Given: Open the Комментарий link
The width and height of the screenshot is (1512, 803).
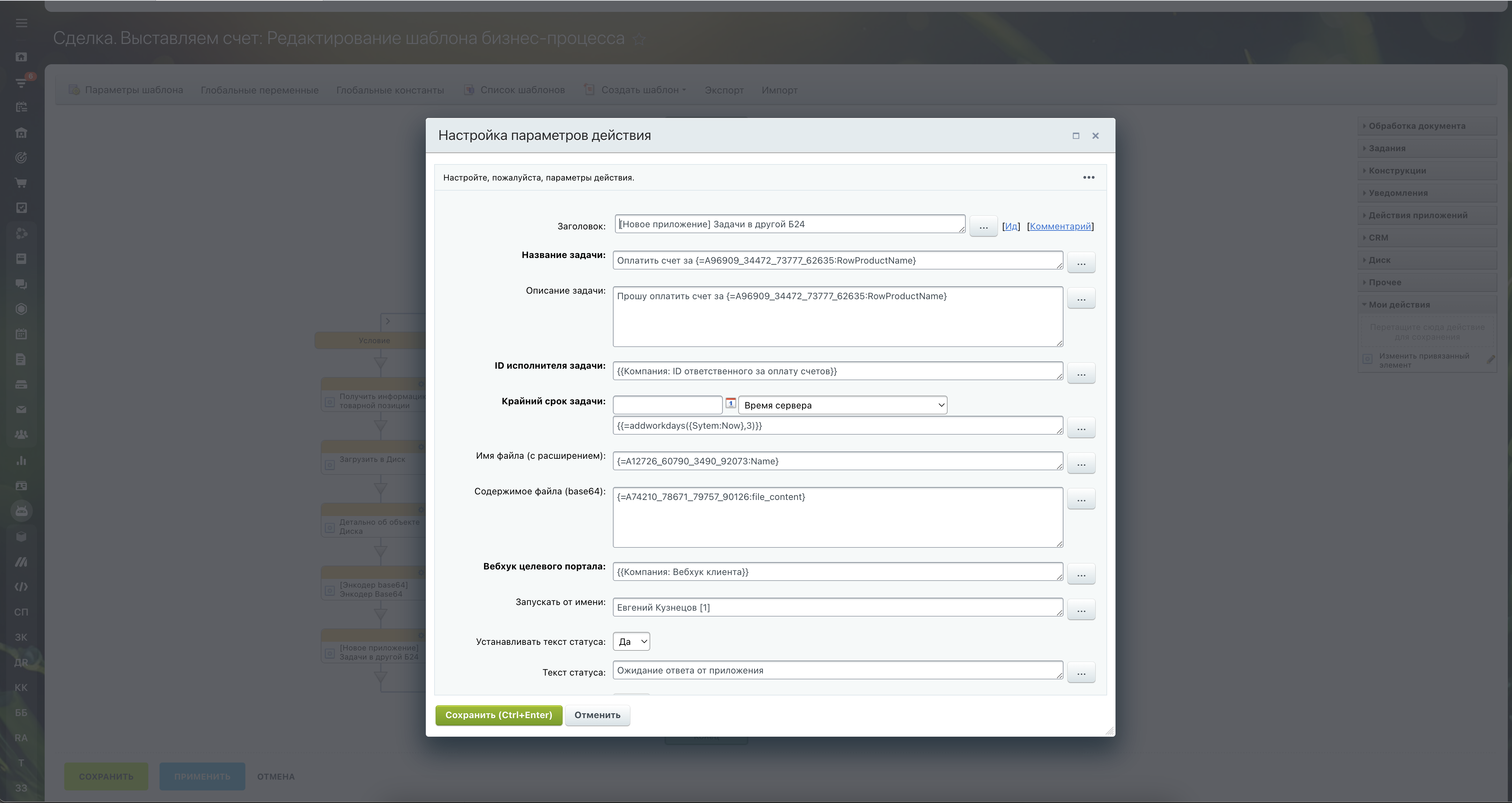Looking at the screenshot, I should 1060,226.
